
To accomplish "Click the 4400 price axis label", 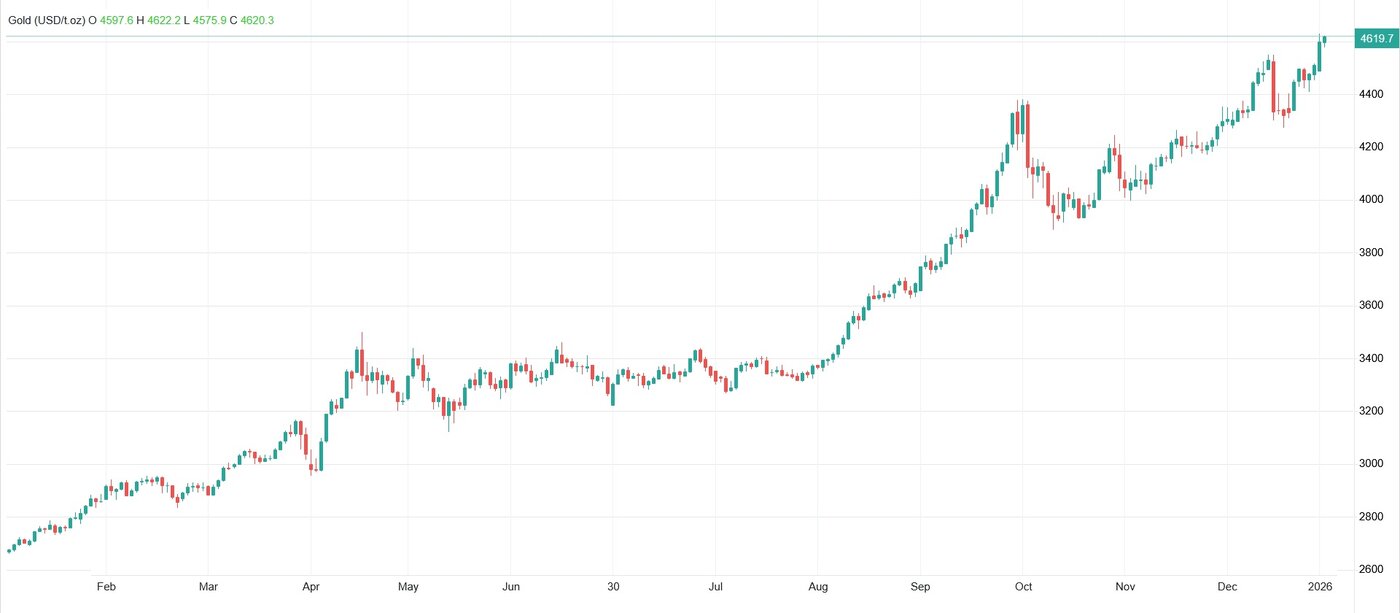I will click(x=1371, y=95).
